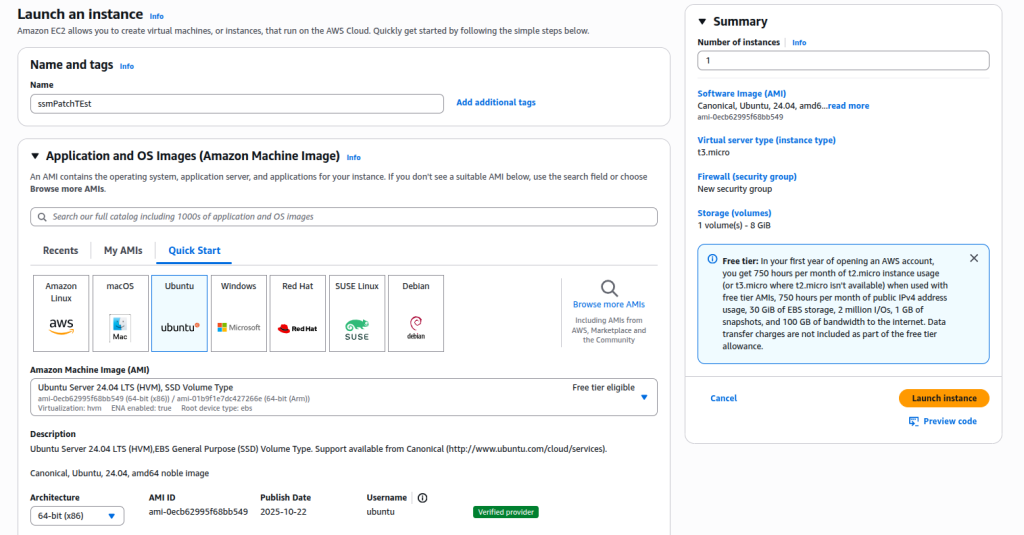The image size is (1024, 535).
Task: Click the Number of instances field
Action: tap(843, 61)
